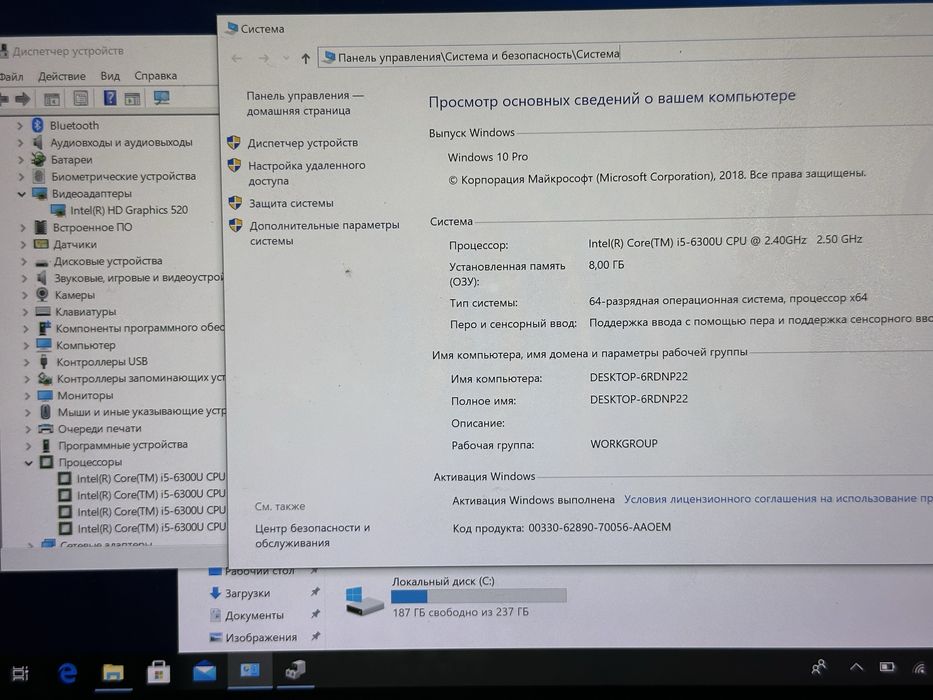Screen dimensions: 933x700
Task: Open the Диспетчер устройств link
Action: point(303,143)
